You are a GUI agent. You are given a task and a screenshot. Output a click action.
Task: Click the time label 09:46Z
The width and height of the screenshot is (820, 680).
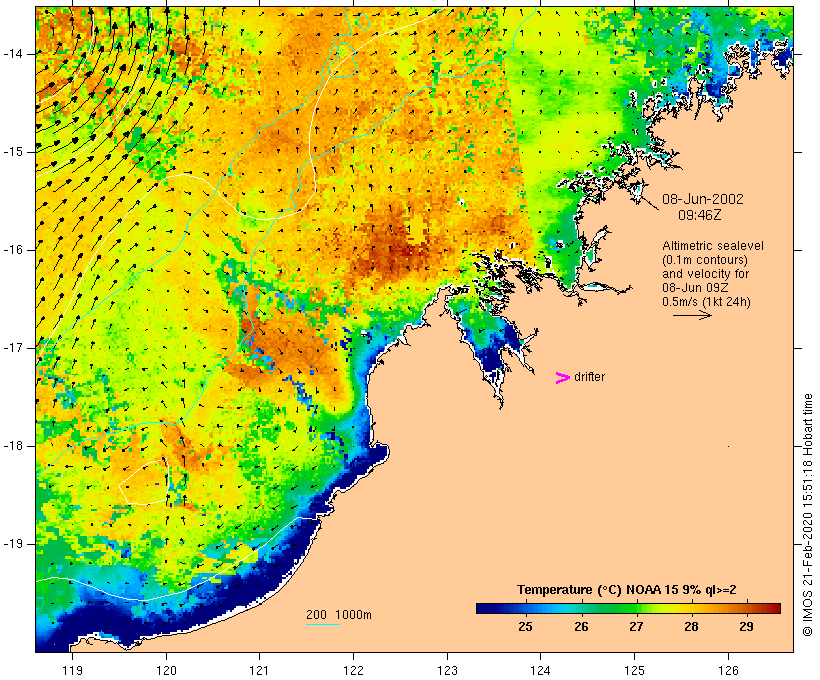(x=699, y=215)
